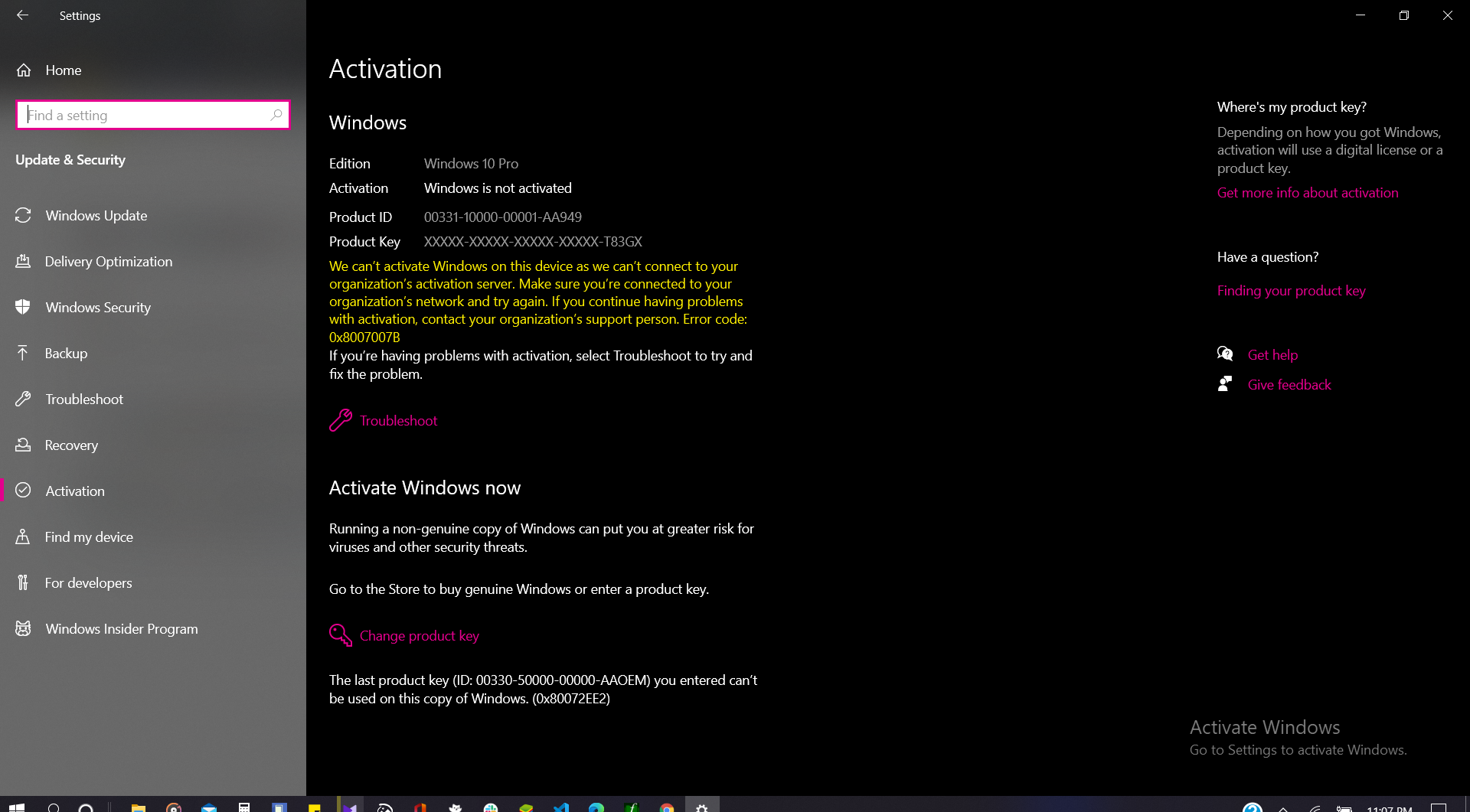Image resolution: width=1470 pixels, height=812 pixels.
Task: Click the Settings gear in taskbar
Action: tap(702, 807)
